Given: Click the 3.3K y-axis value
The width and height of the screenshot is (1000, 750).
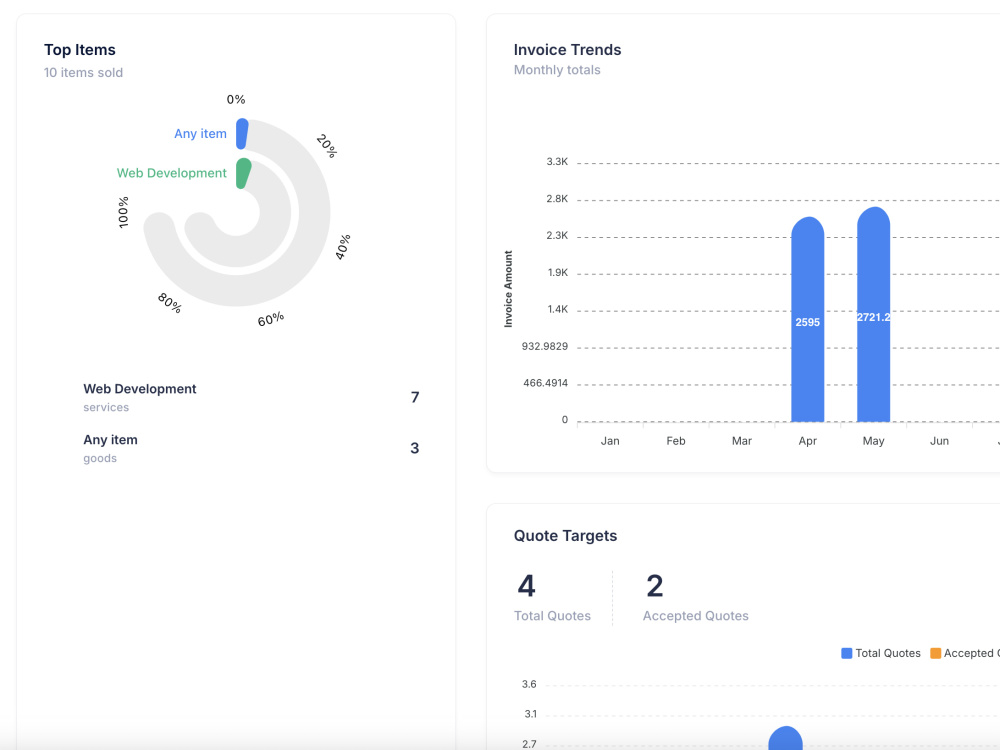Looking at the screenshot, I should [x=557, y=162].
